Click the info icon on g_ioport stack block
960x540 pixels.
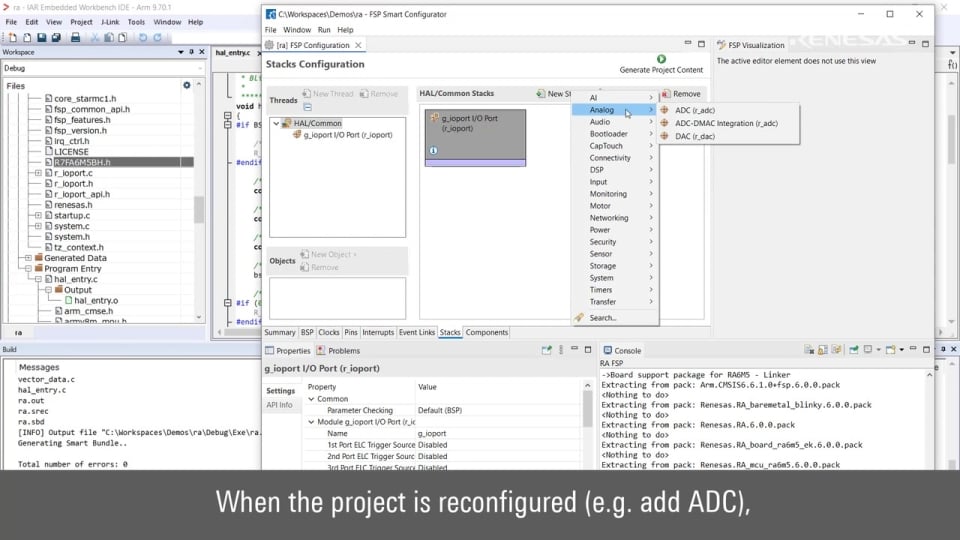pyautogui.click(x=433, y=150)
